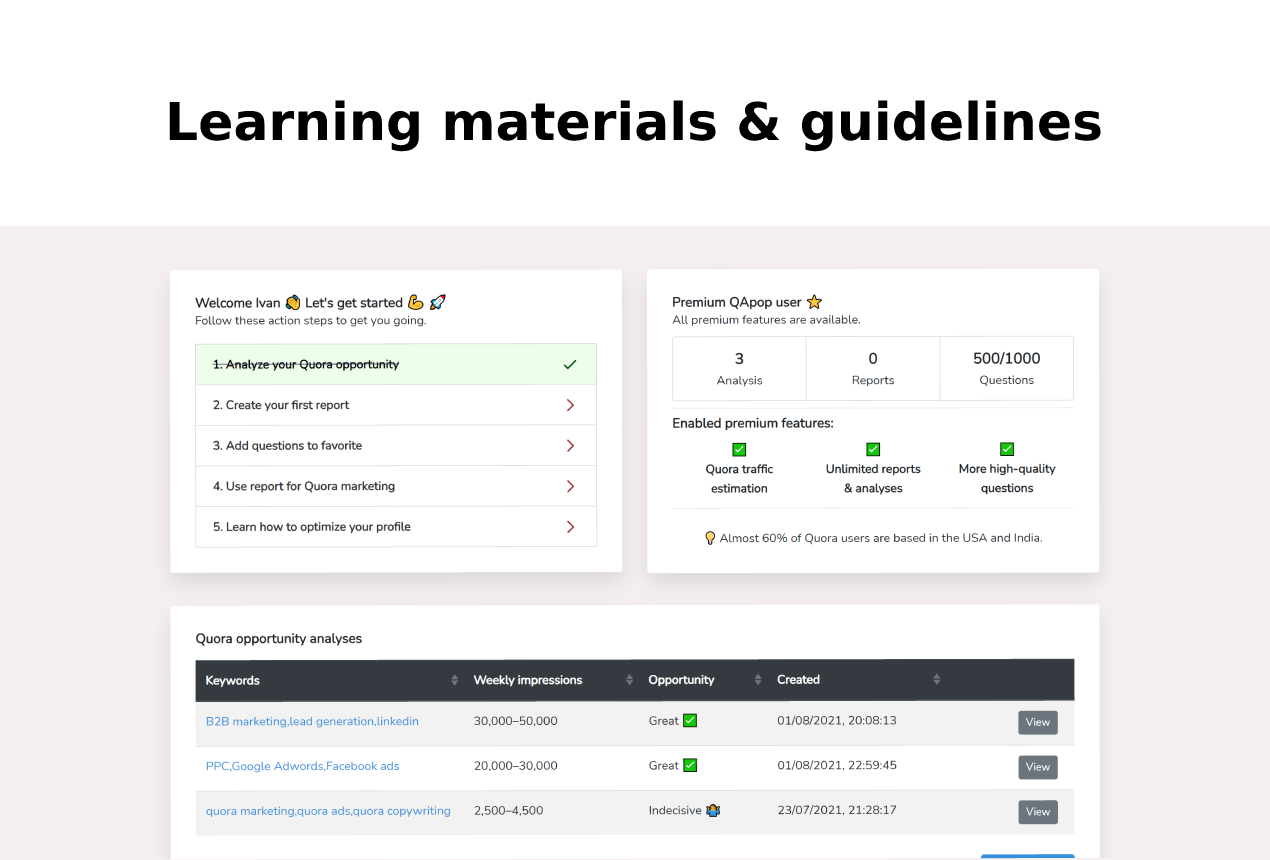Click the rocket emoji in welcome heading
Image resolution: width=1270 pixels, height=860 pixels.
click(x=438, y=301)
